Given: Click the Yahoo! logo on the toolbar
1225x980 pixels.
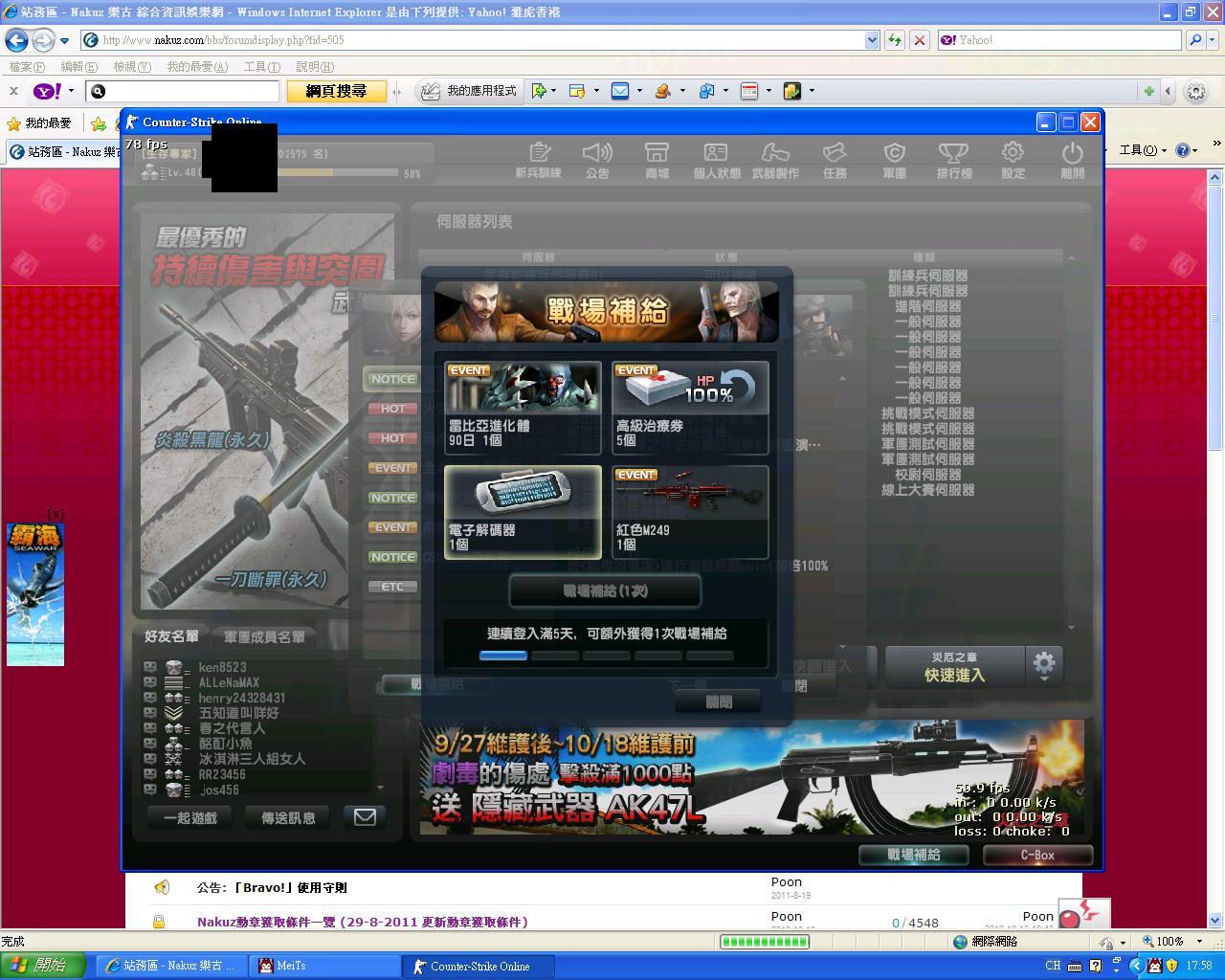Looking at the screenshot, I should [47, 91].
